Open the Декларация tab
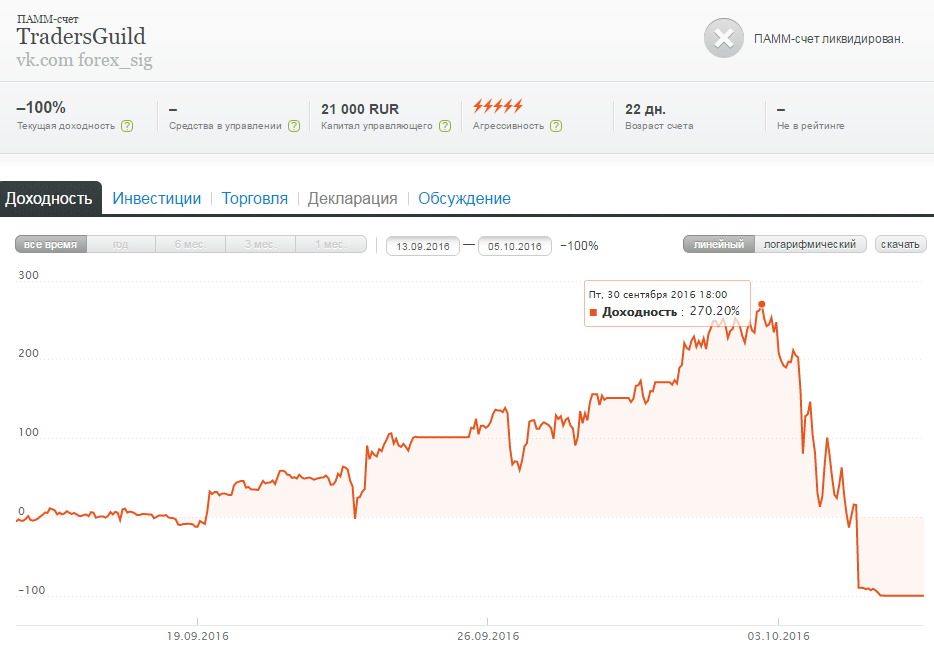Image resolution: width=934 pixels, height=645 pixels. (x=352, y=198)
